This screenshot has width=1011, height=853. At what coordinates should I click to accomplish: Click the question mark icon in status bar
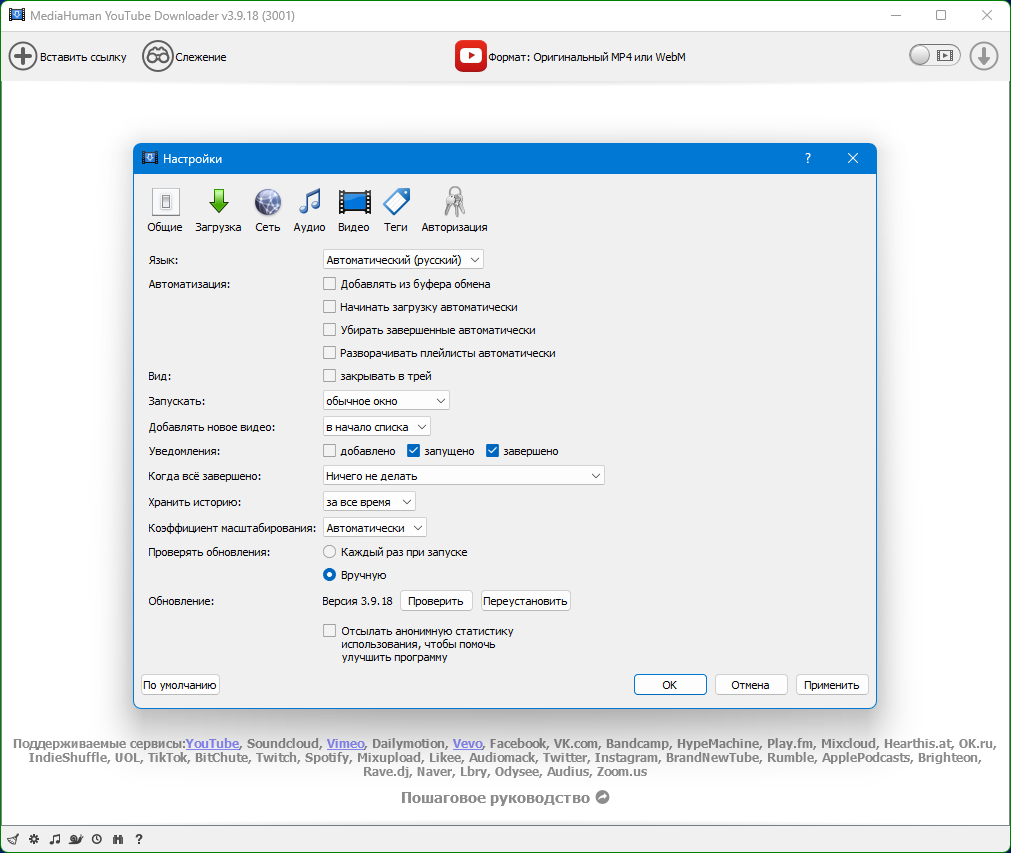[x=139, y=839]
